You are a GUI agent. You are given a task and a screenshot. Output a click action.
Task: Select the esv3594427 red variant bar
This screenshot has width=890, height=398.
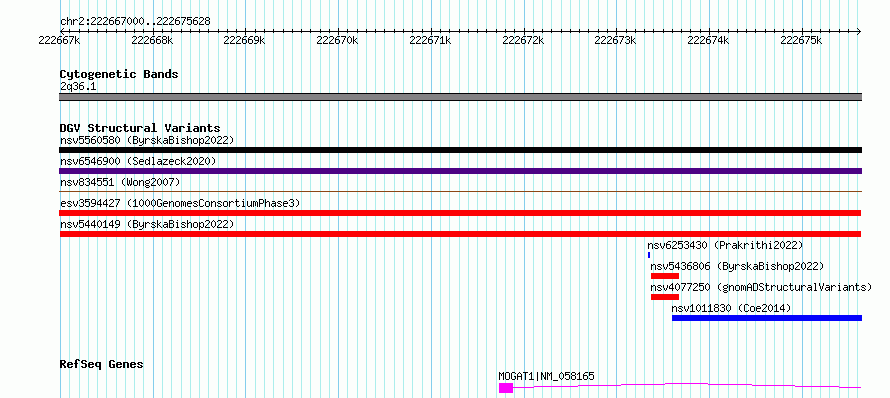click(460, 213)
